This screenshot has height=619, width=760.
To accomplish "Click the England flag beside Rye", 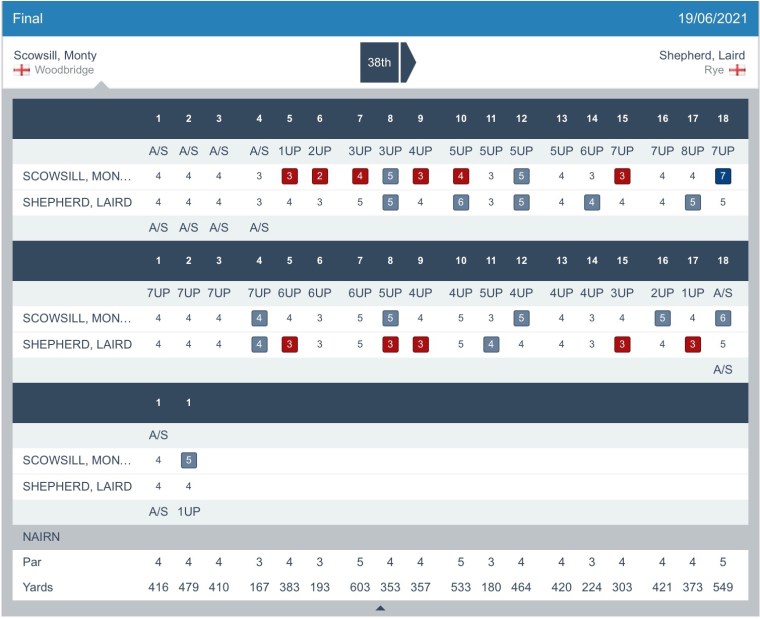I will 738,70.
